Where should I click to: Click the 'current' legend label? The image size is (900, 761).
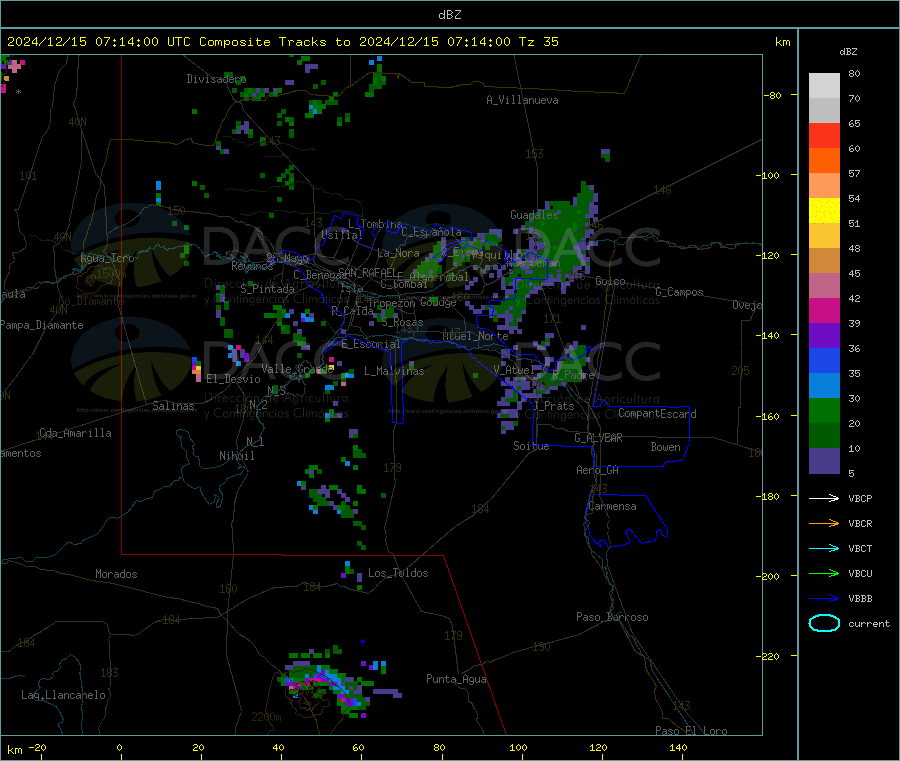pyautogui.click(x=869, y=624)
